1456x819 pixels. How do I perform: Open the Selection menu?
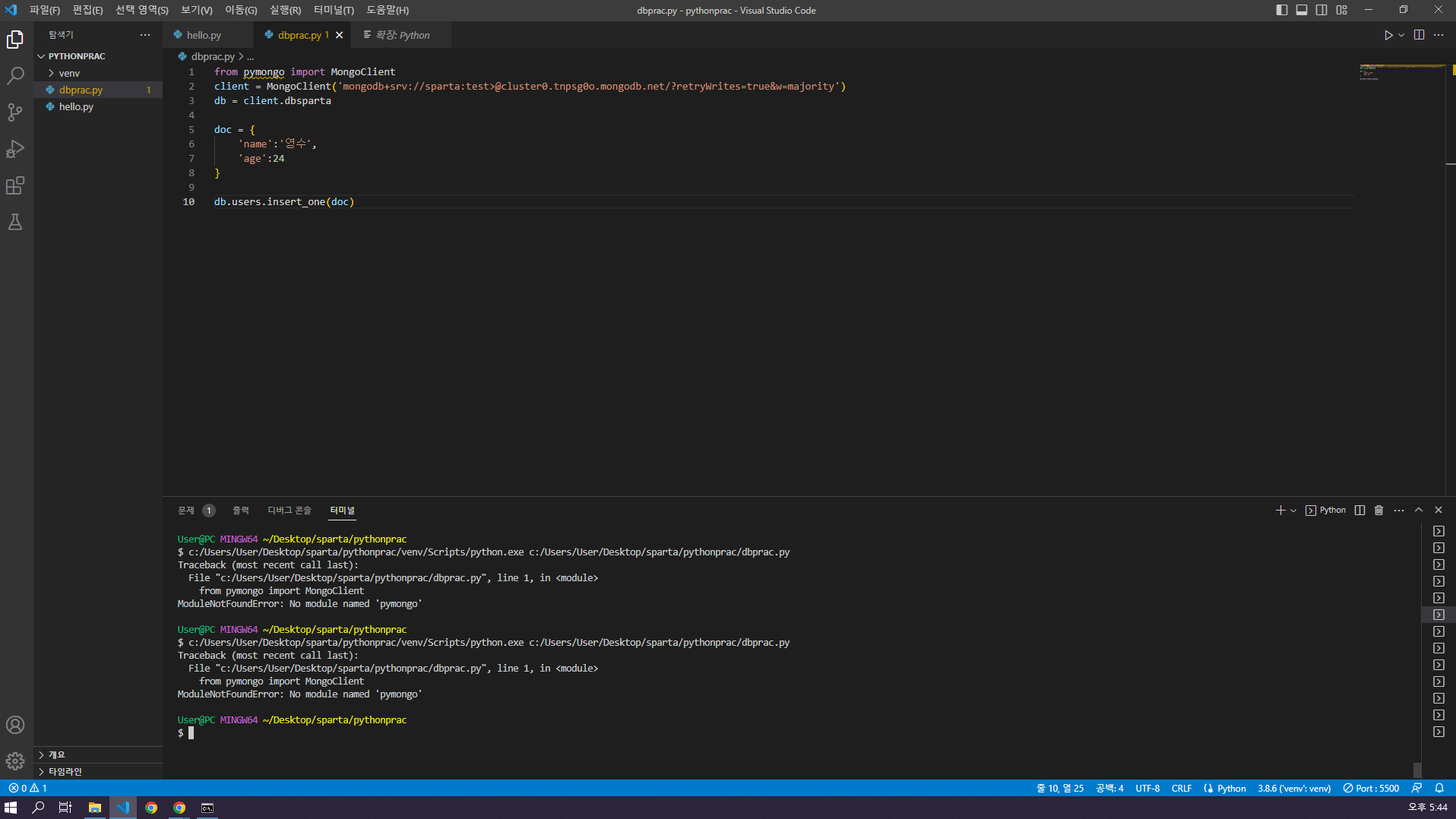click(141, 10)
